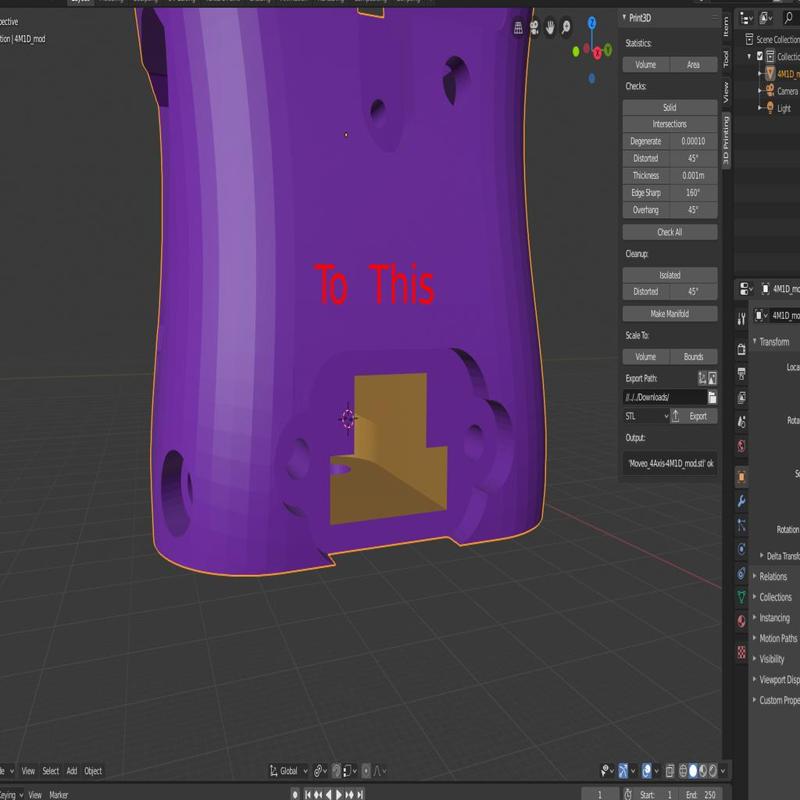
Task: Open the Physics properties icon
Action: [x=741, y=549]
